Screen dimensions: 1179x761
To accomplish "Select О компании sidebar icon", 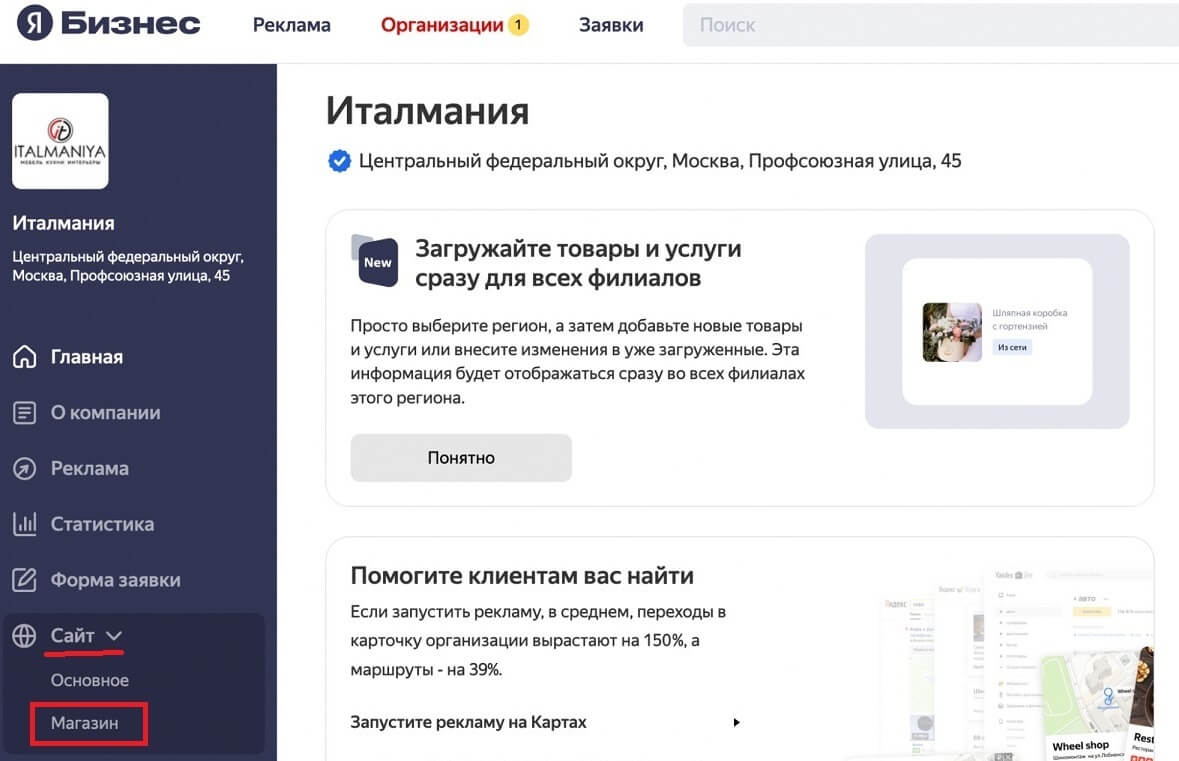I will click(22, 413).
